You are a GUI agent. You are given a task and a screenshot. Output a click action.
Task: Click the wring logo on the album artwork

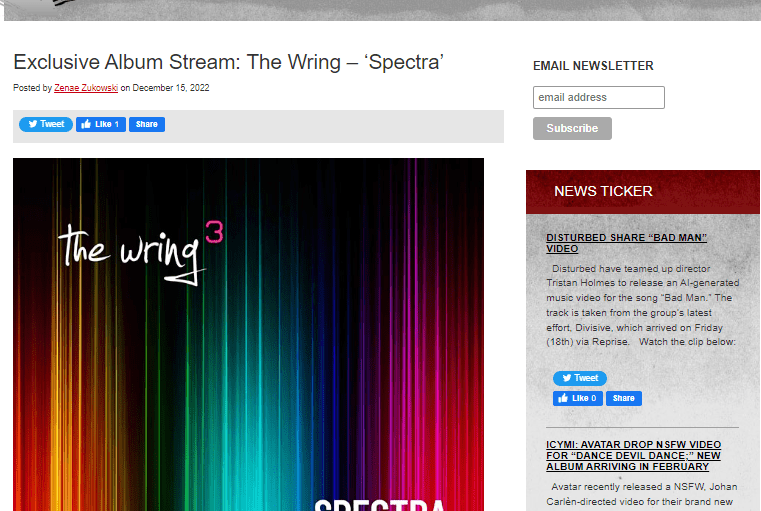click(x=140, y=252)
